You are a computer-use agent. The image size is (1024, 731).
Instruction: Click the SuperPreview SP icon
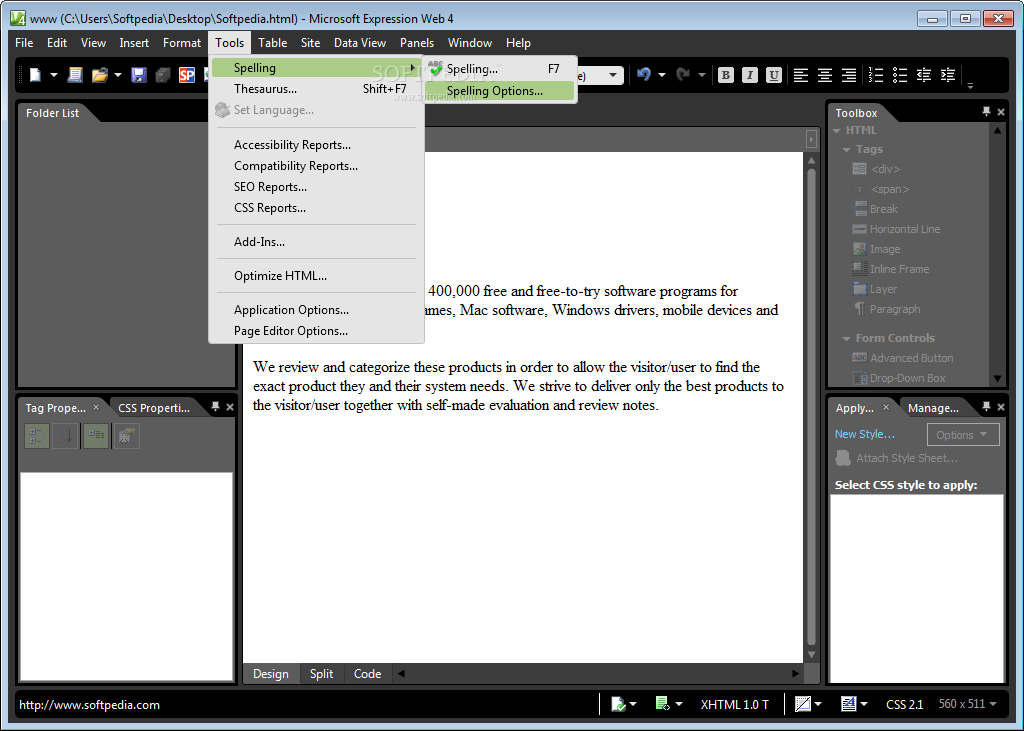(187, 75)
